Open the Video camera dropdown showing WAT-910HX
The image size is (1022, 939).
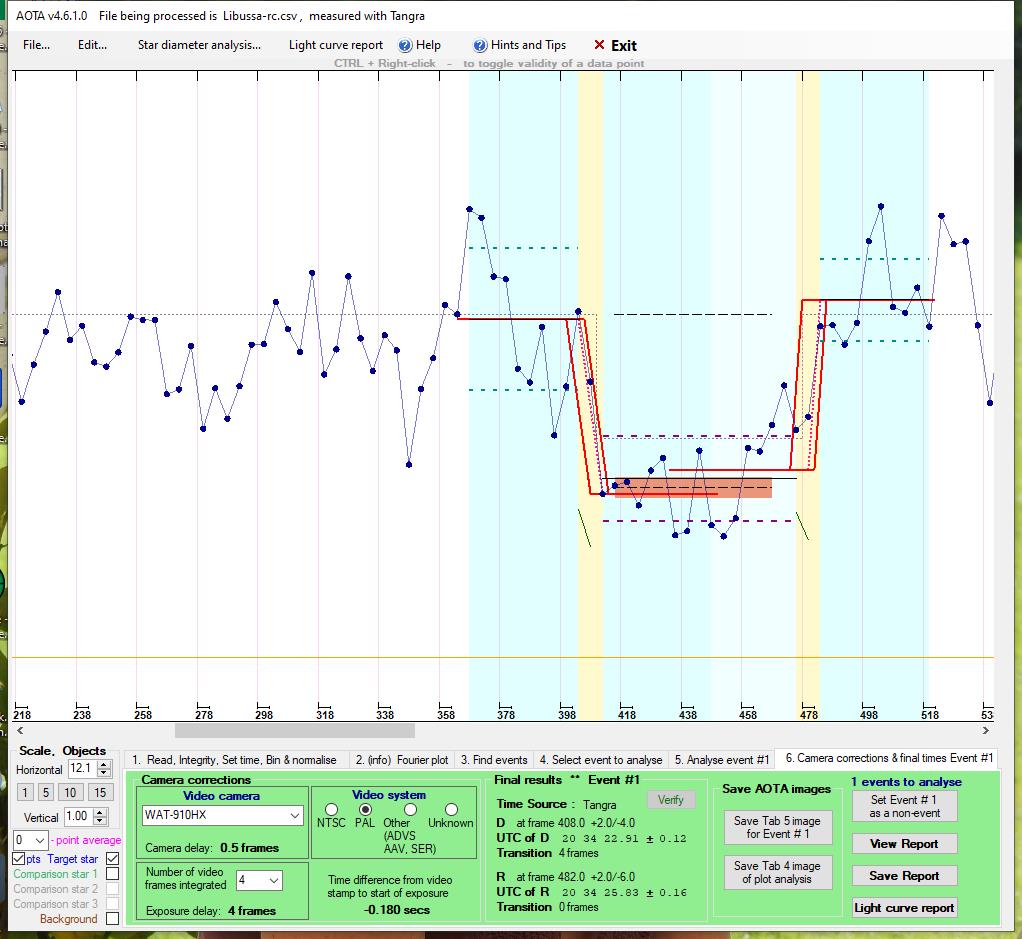point(222,815)
